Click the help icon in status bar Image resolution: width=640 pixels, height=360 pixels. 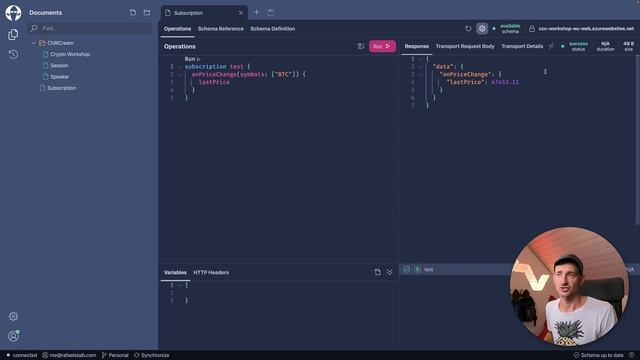(631, 355)
